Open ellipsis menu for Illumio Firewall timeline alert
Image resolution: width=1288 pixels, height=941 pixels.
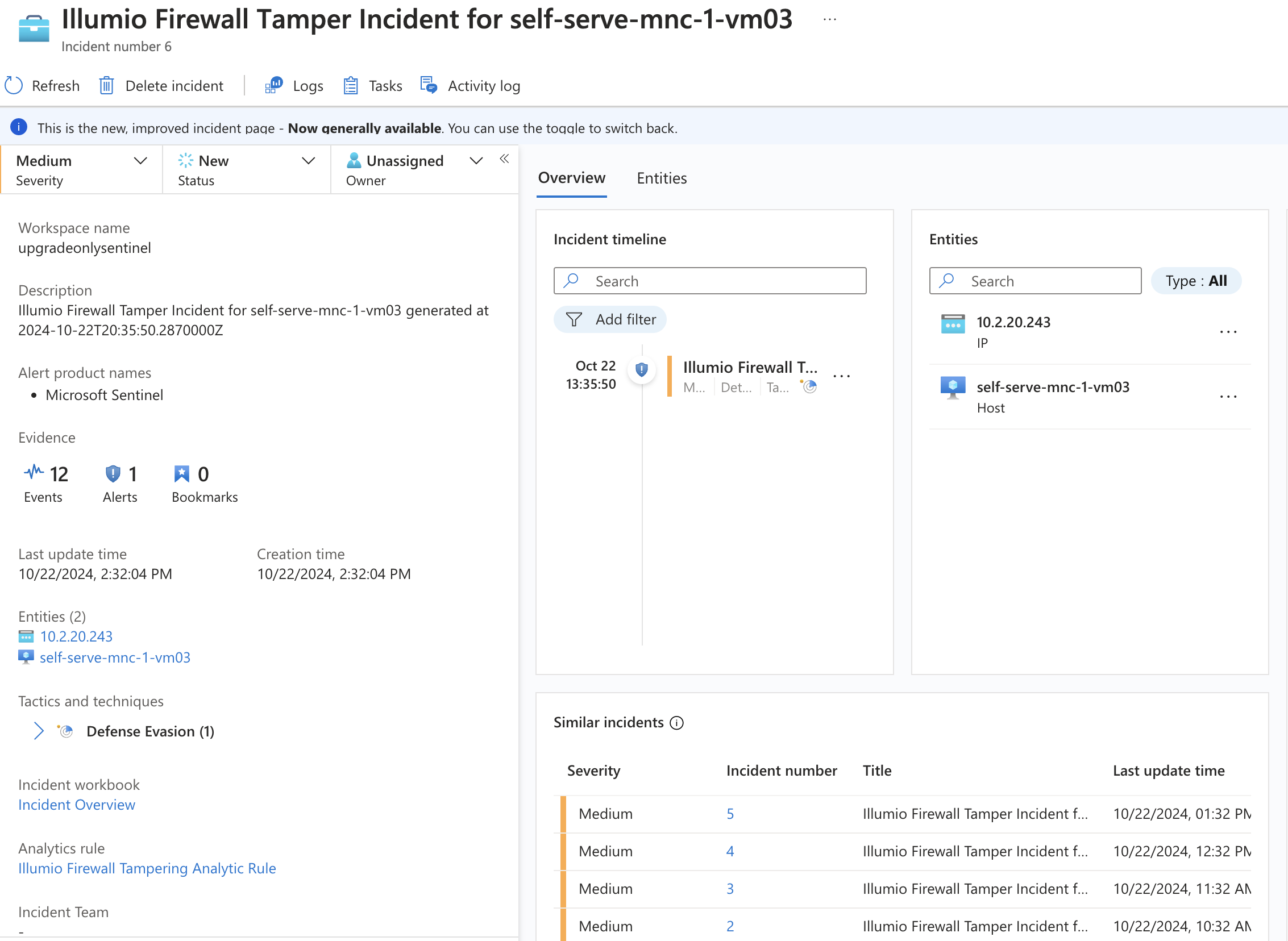click(841, 376)
